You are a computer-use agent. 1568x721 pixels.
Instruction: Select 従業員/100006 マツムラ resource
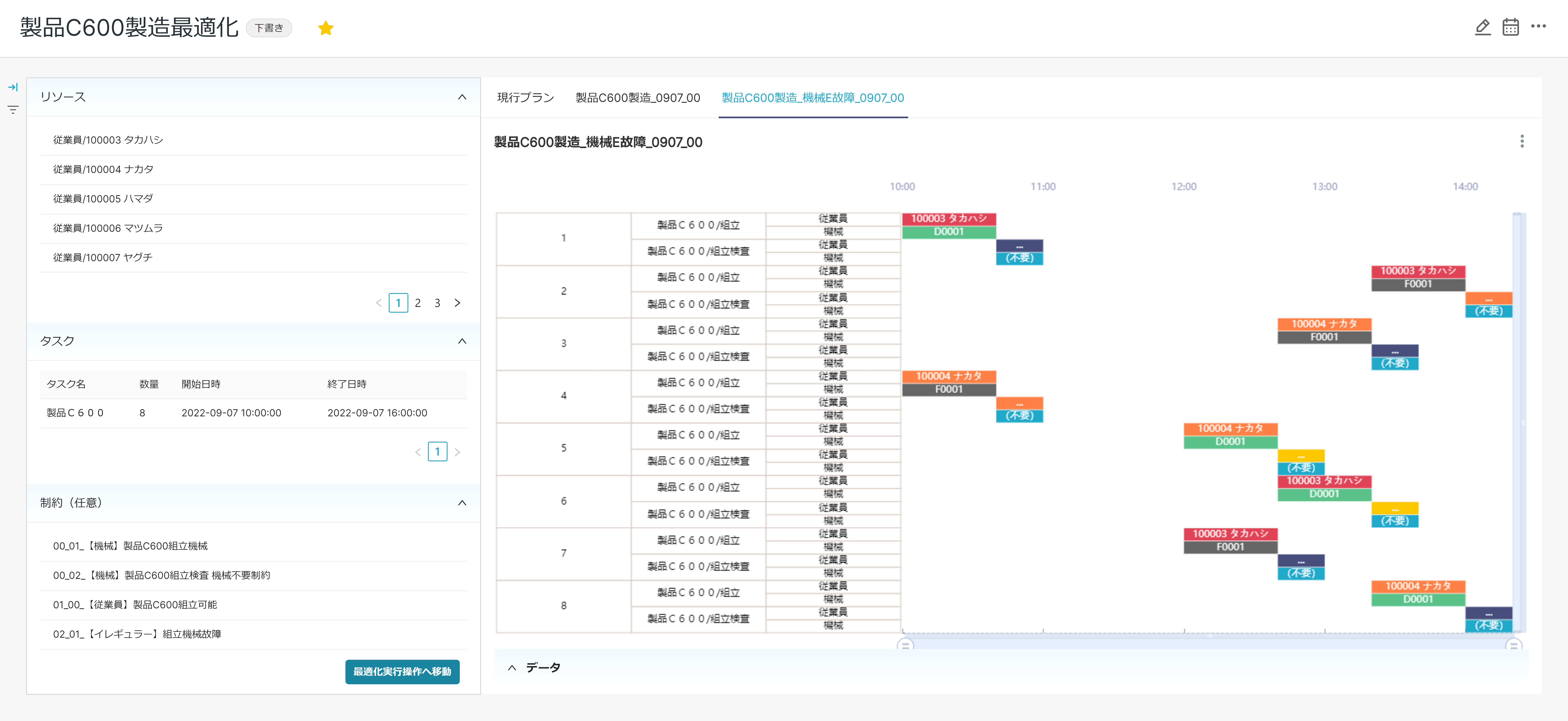click(253, 228)
